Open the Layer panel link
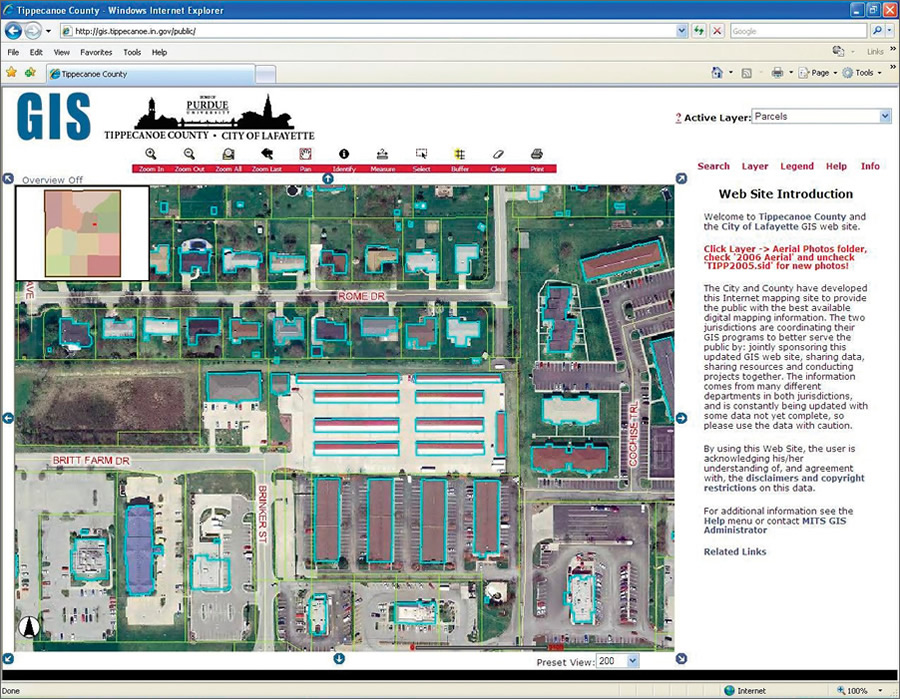Image resolution: width=900 pixels, height=699 pixels. click(x=755, y=166)
